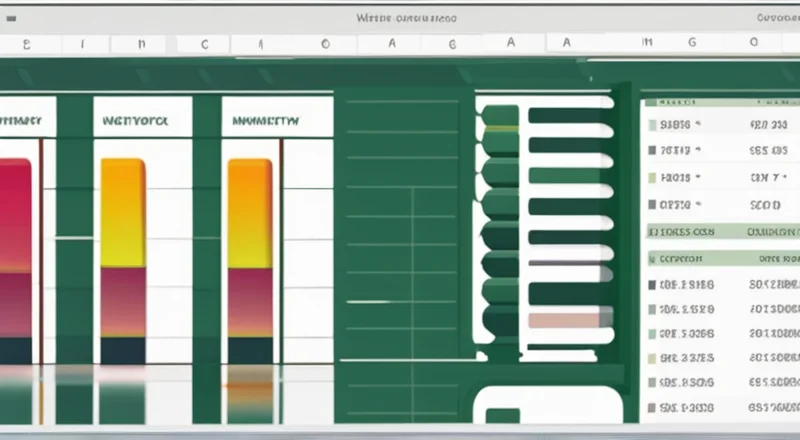The width and height of the screenshot is (800, 440).
Task: Select the column C header
Action: tap(205, 44)
